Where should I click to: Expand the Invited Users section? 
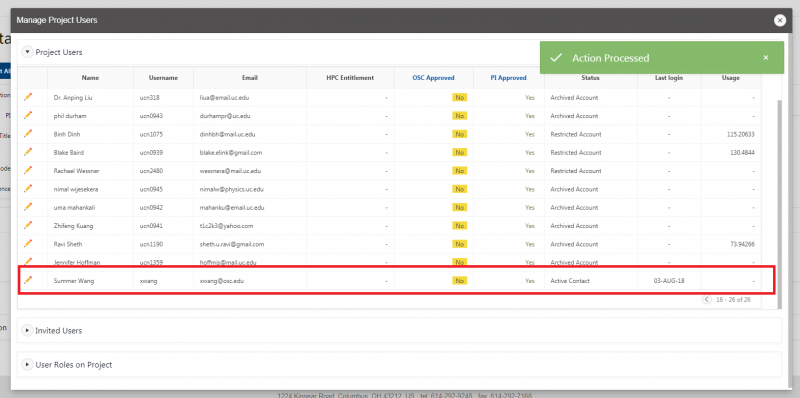tap(28, 331)
